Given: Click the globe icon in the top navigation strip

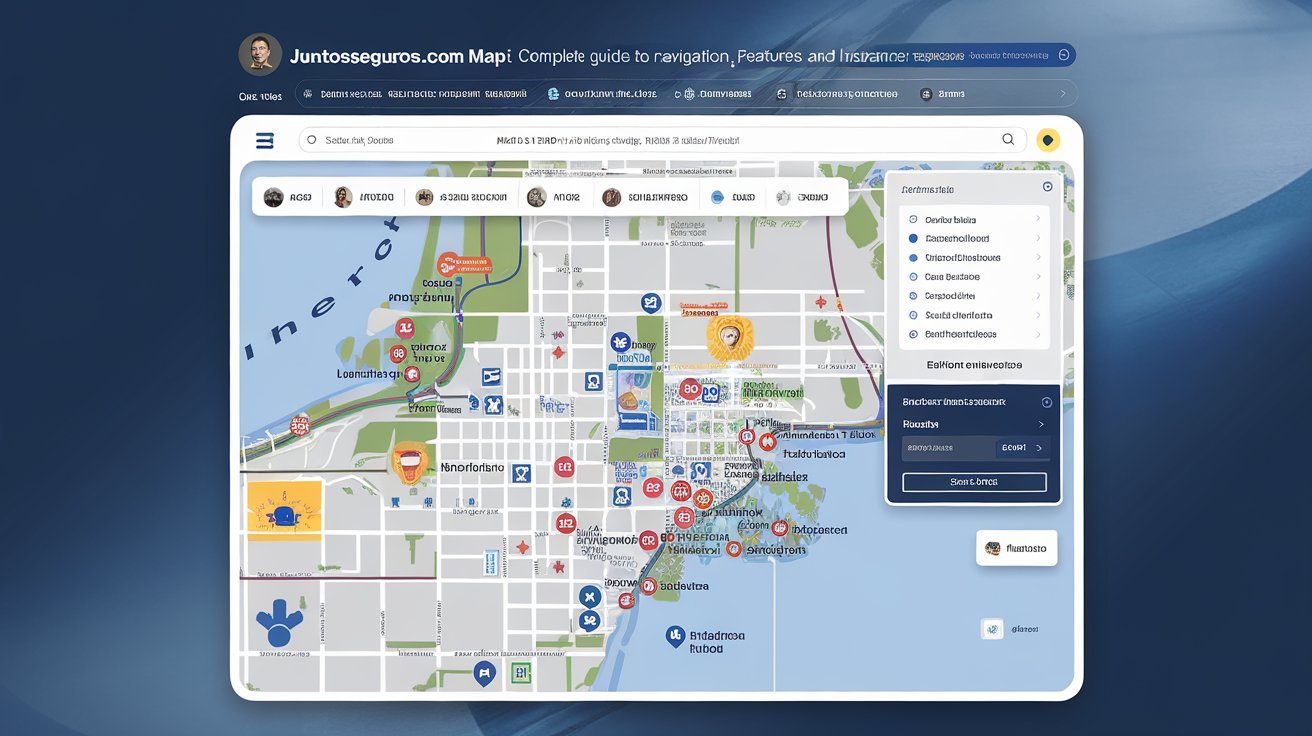Looking at the screenshot, I should click(x=553, y=93).
